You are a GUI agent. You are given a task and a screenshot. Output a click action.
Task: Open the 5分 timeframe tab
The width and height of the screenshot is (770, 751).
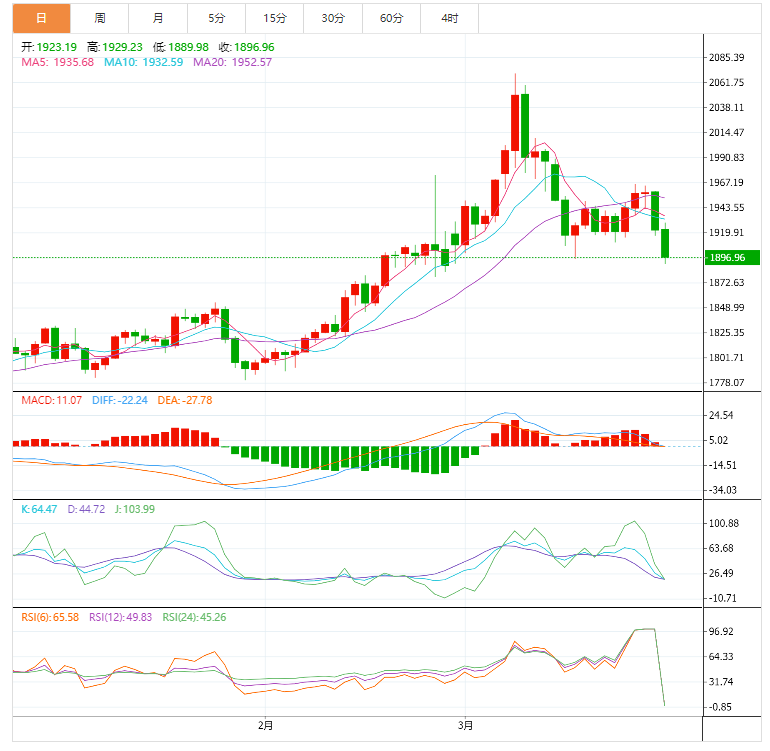tap(216, 18)
